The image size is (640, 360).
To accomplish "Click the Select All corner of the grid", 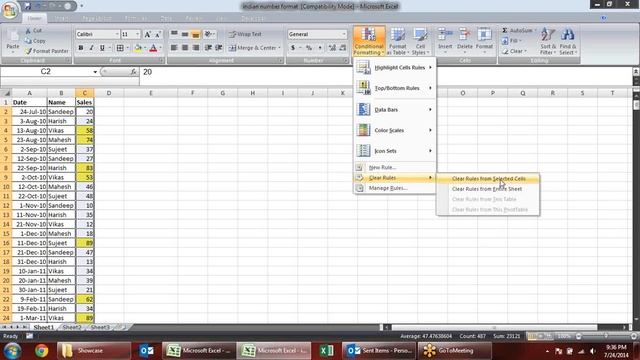I will 6,93.
